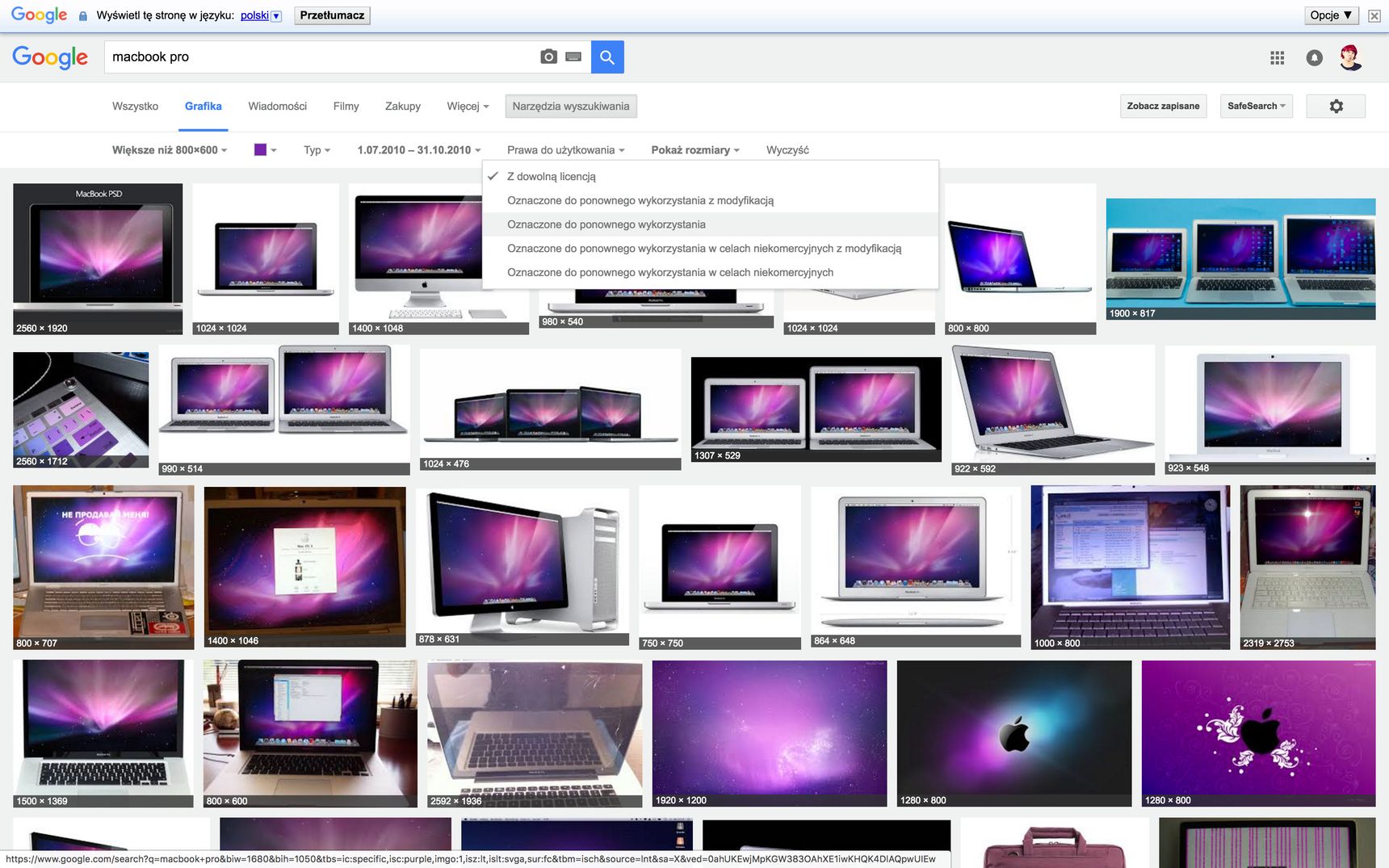Open the on-screen keyboard icon
The height and width of the screenshot is (868, 1389).
573,57
